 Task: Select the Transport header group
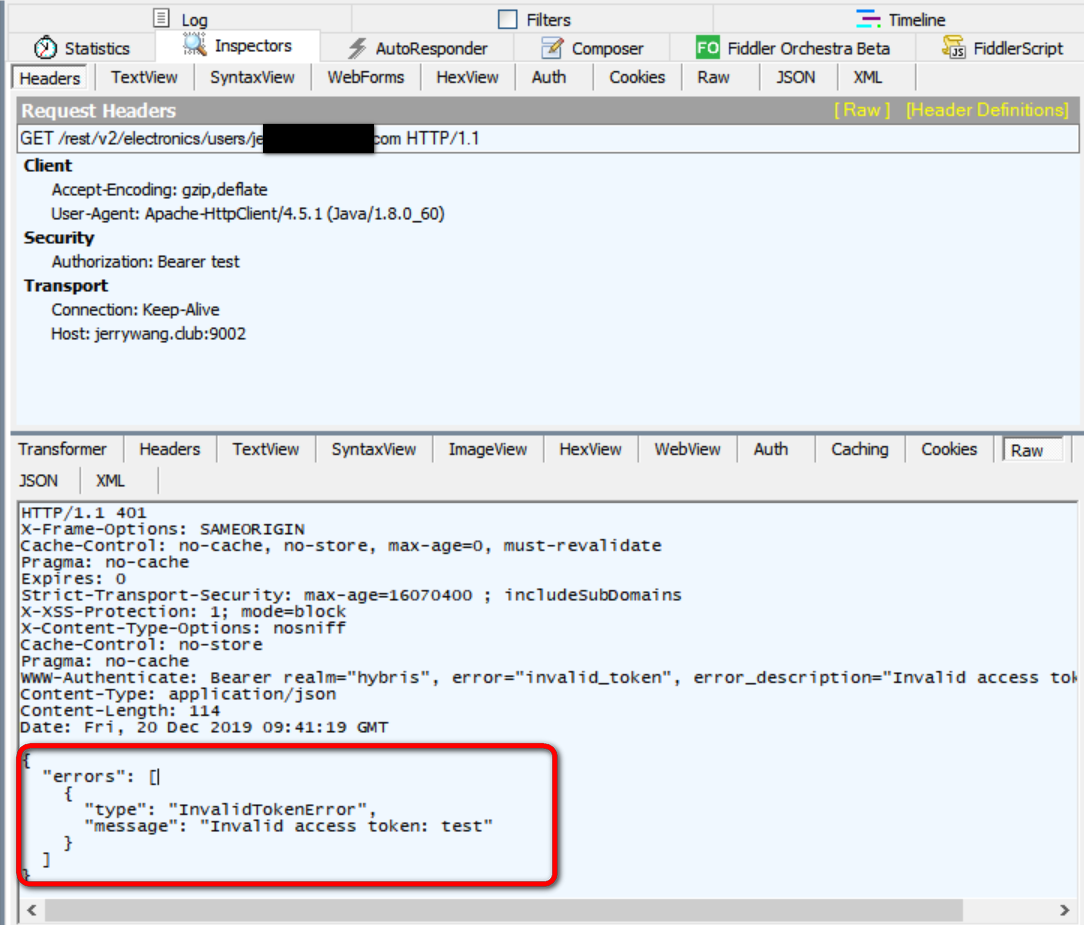coord(66,286)
